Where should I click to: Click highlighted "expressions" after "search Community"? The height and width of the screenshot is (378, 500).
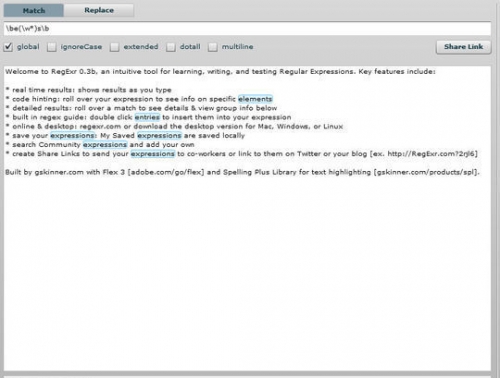pos(105,145)
